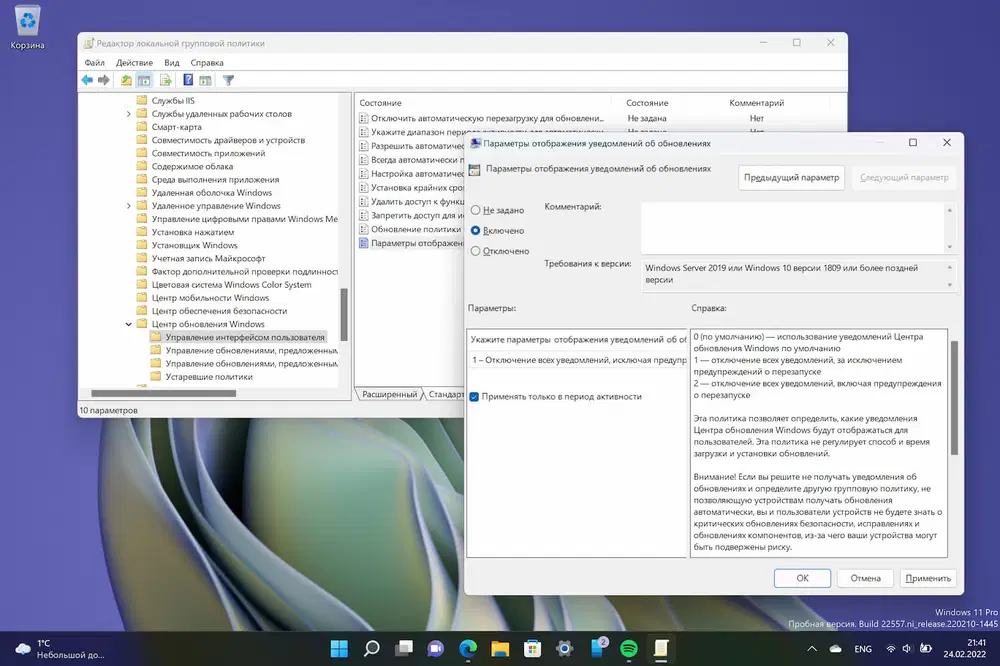
Task: Uncheck "Применять только в период активности"
Action: [475, 397]
